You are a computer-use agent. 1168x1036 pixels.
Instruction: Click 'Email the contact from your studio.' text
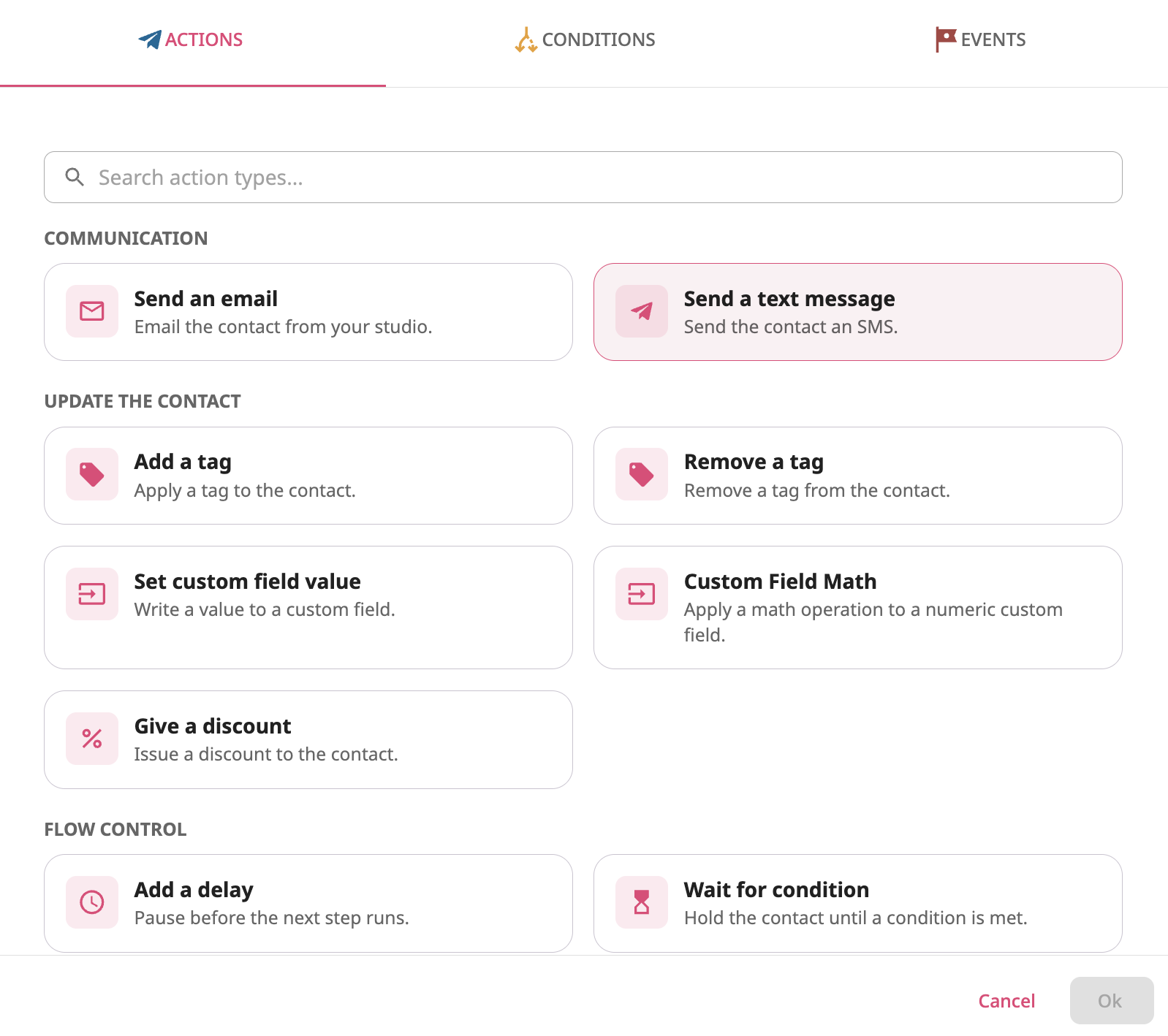tap(283, 327)
